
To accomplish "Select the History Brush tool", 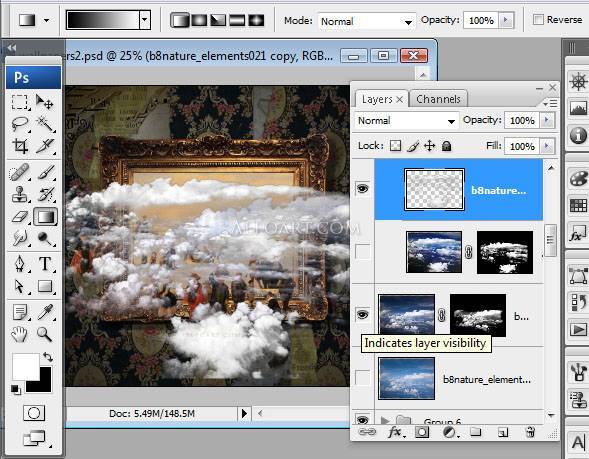I will tap(46, 195).
